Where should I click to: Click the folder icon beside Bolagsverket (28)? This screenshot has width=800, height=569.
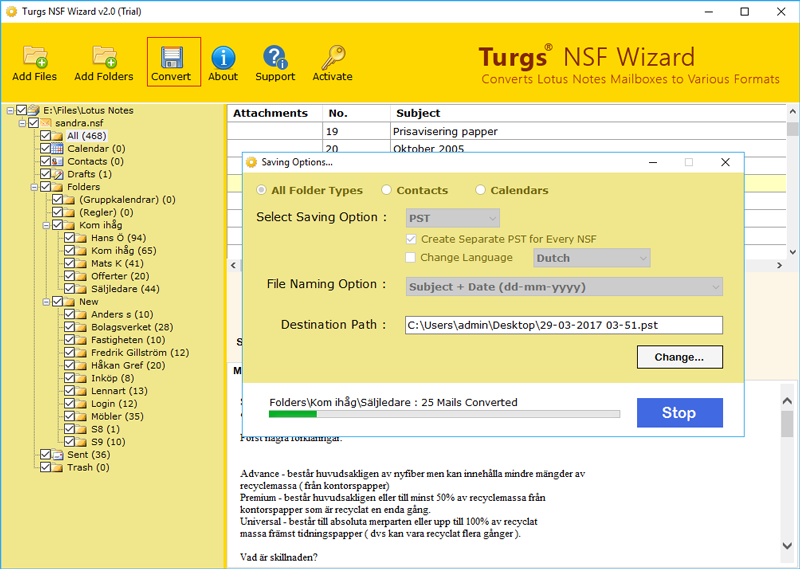[x=82, y=327]
